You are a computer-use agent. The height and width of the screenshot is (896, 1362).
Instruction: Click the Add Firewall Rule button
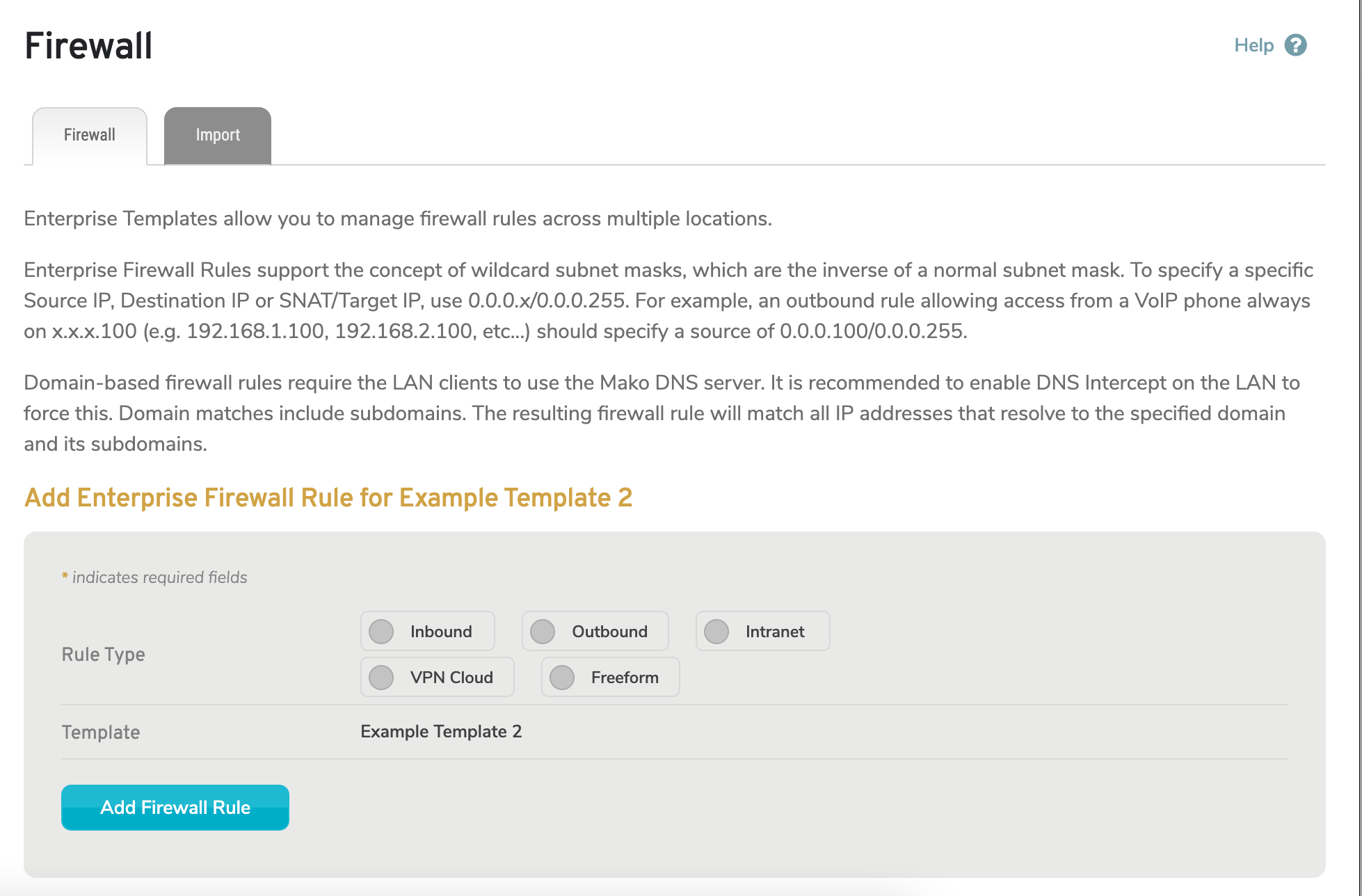pyautogui.click(x=175, y=807)
